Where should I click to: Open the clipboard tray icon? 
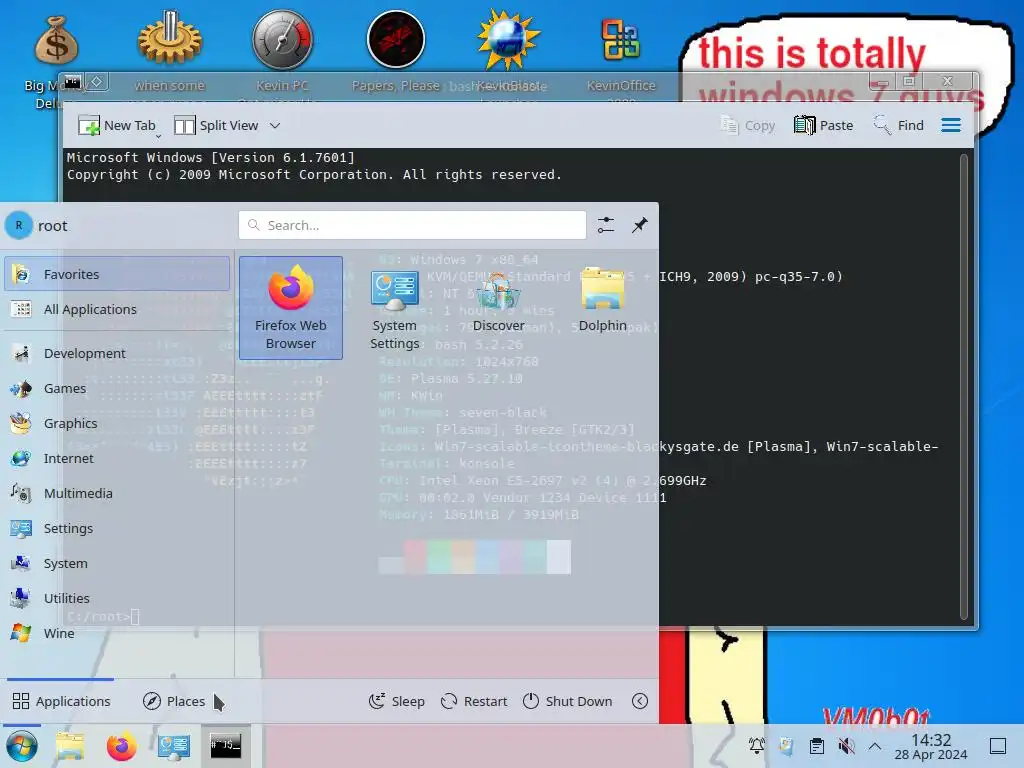[x=816, y=746]
